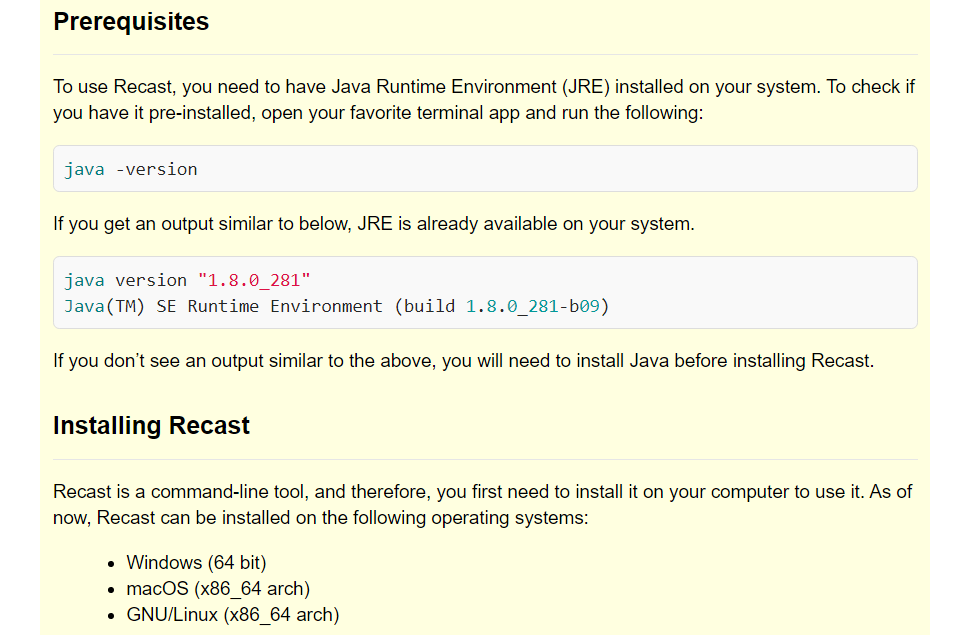The image size is (963, 635).
Task: Click the divider line below the Prerequisites heading
Action: (484, 54)
